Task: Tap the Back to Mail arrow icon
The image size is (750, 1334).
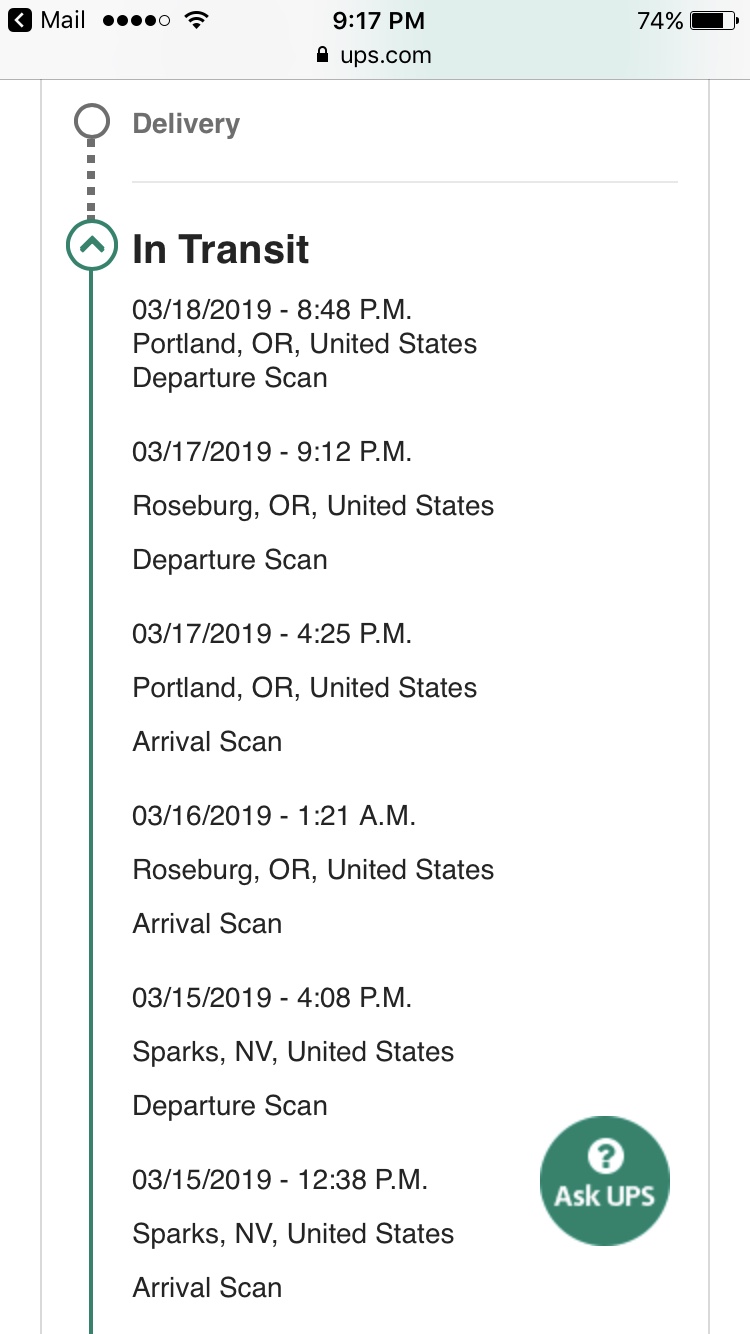Action: click(x=20, y=20)
